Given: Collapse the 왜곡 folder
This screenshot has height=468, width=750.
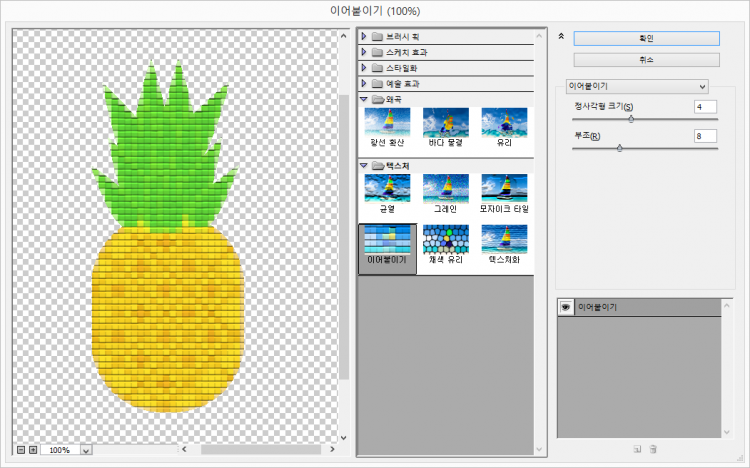Looking at the screenshot, I should click(364, 100).
